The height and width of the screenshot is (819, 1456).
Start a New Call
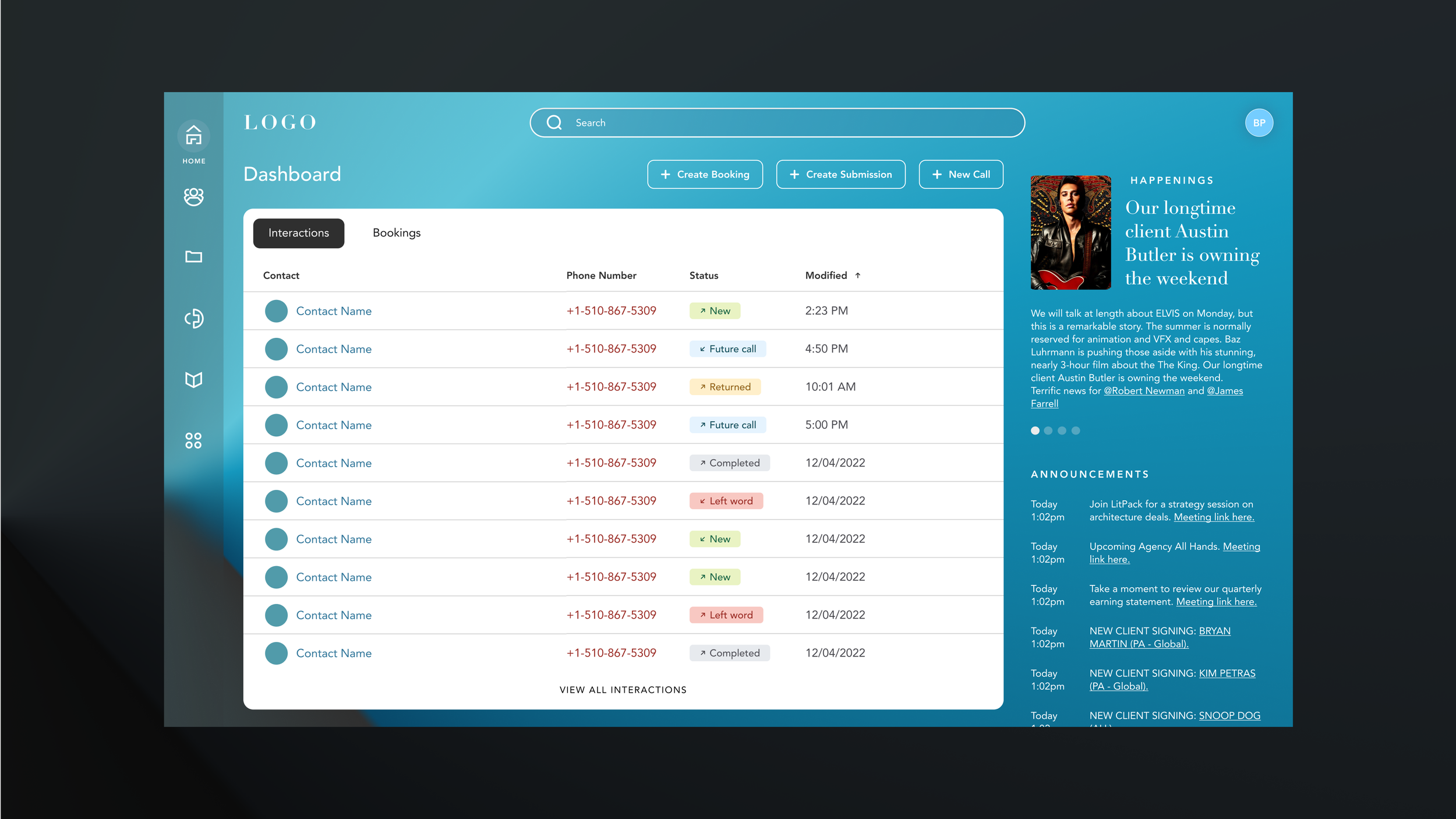coord(960,174)
